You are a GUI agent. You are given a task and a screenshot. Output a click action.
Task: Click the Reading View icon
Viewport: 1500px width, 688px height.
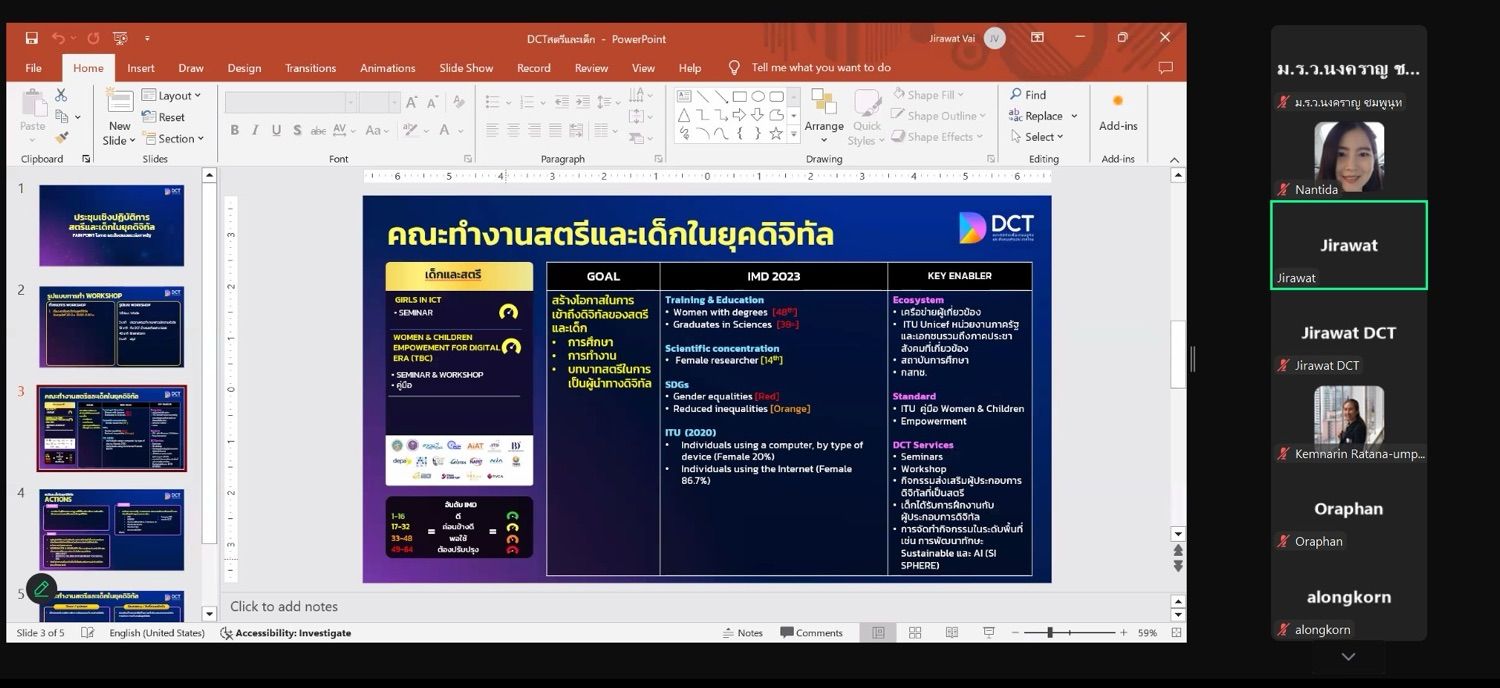tap(951, 633)
